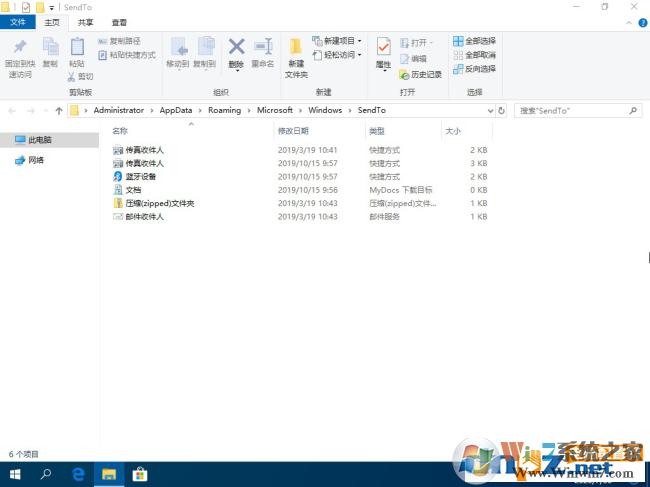Open the 文件 menu tab
Image resolution: width=650 pixels, height=487 pixels.
click(x=18, y=22)
